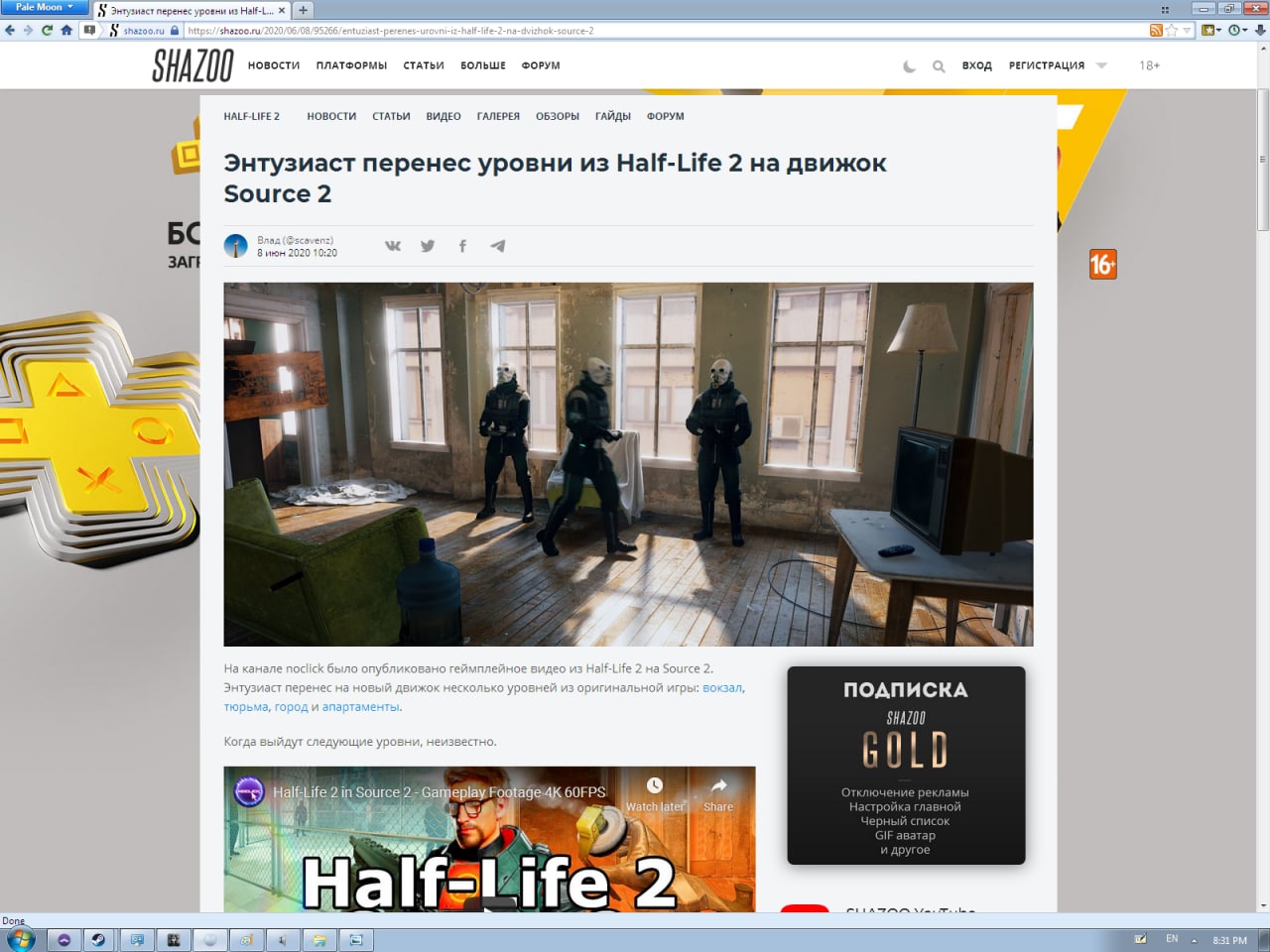Select the Гайды tab
Viewport: 1270px width, 952px height.
click(x=613, y=116)
